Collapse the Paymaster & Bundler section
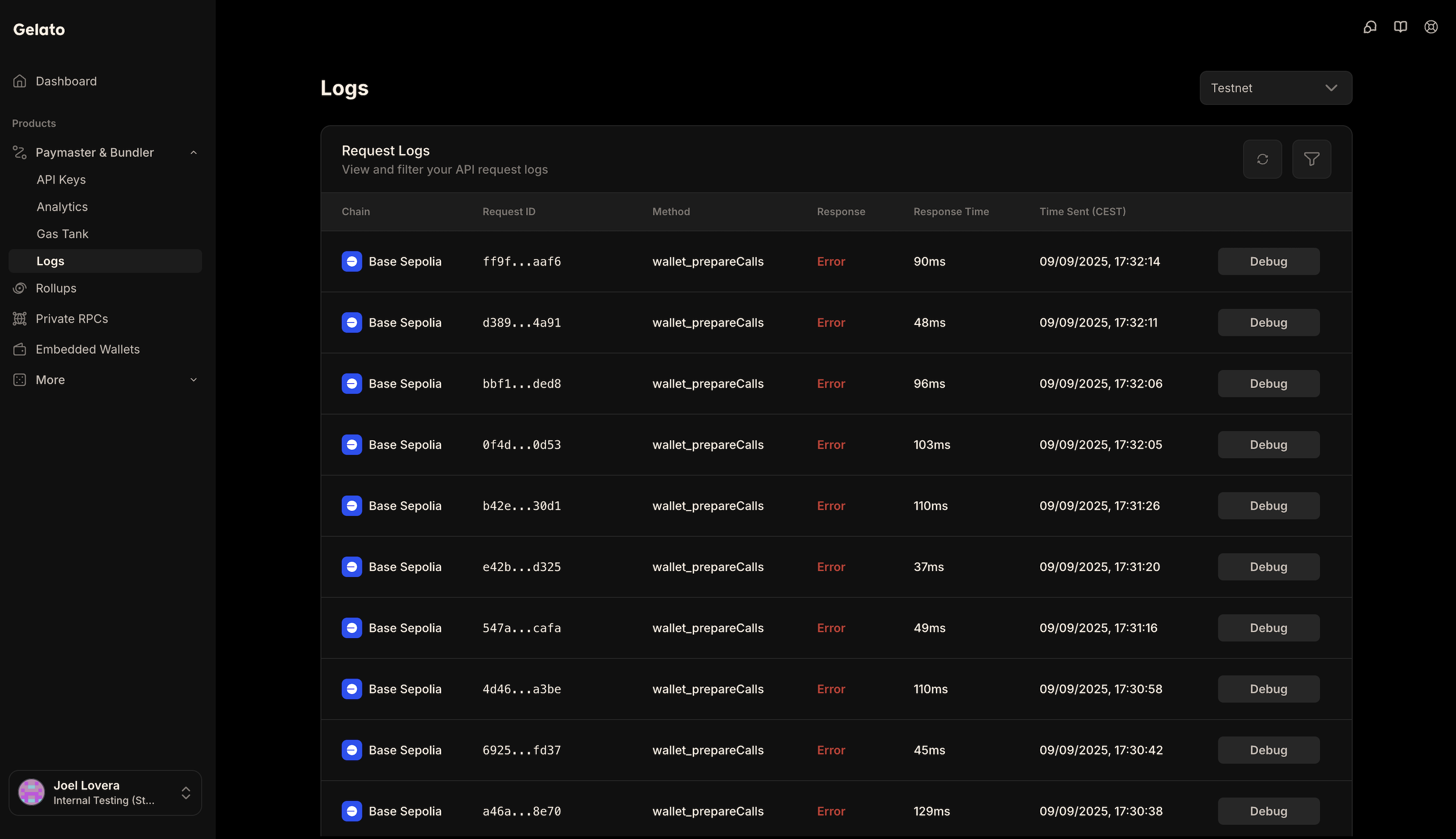The height and width of the screenshot is (839, 1456). (193, 153)
